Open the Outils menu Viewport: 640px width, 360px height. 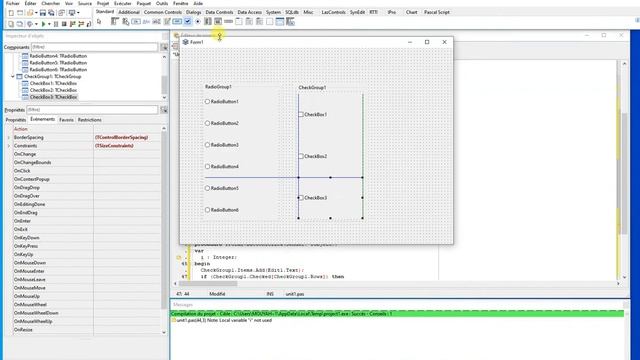[x=162, y=3]
